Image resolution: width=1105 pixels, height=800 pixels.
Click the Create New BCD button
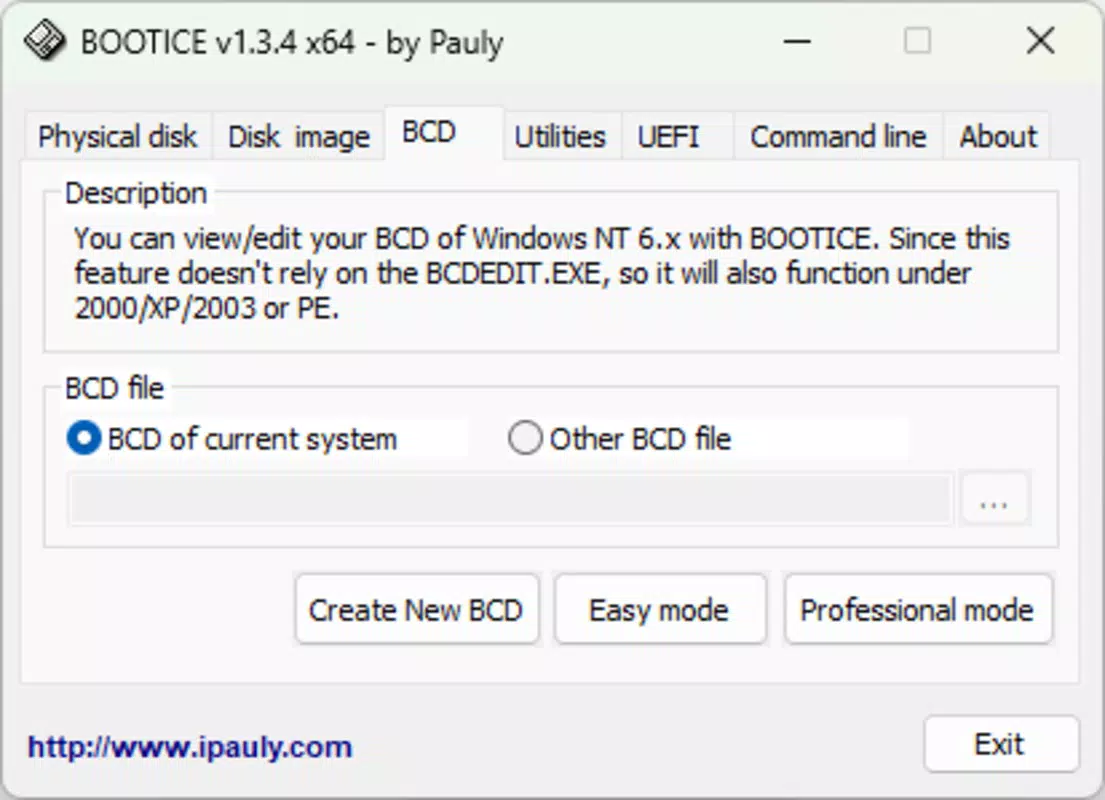416,609
